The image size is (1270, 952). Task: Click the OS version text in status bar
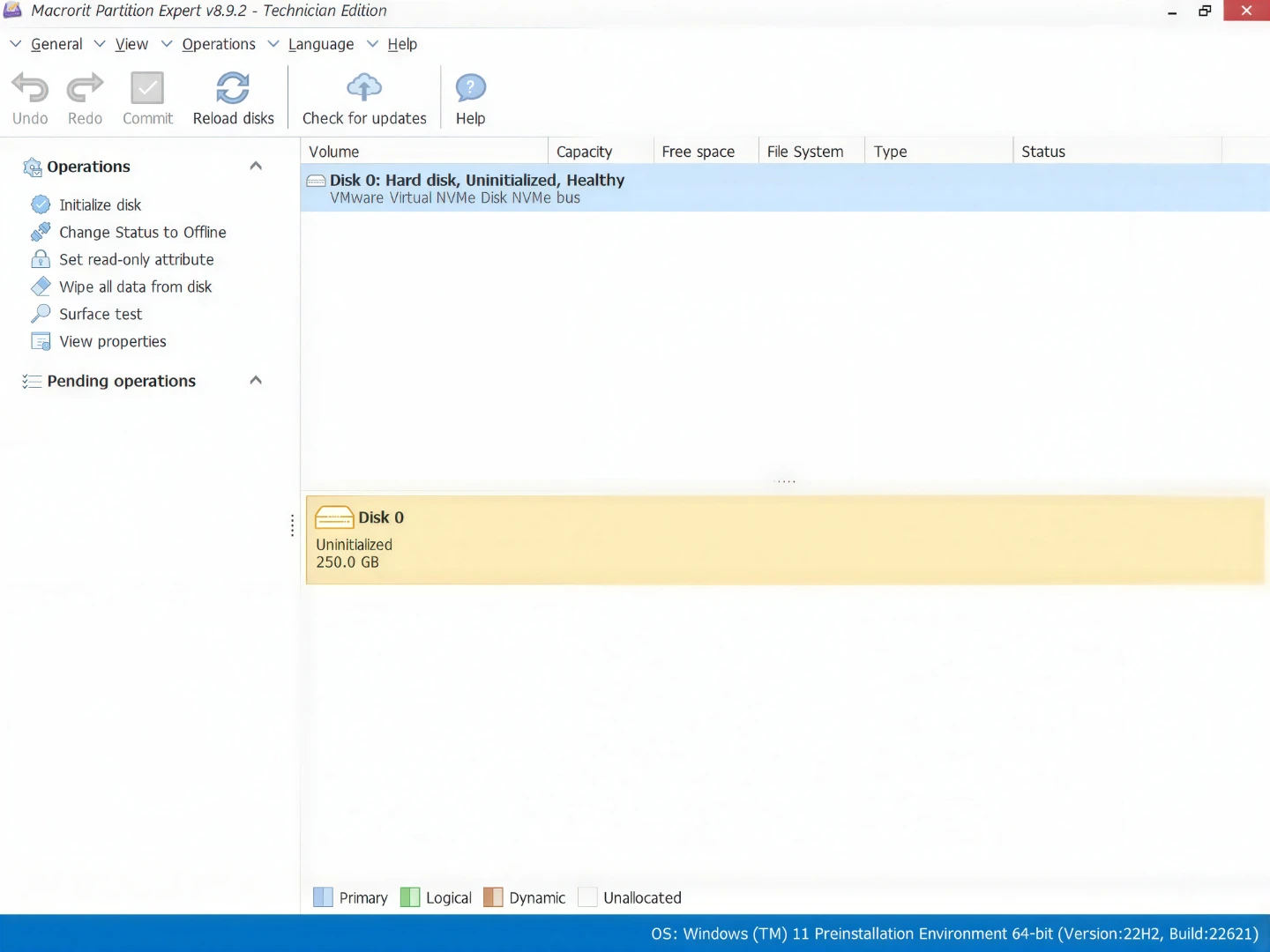coord(955,933)
